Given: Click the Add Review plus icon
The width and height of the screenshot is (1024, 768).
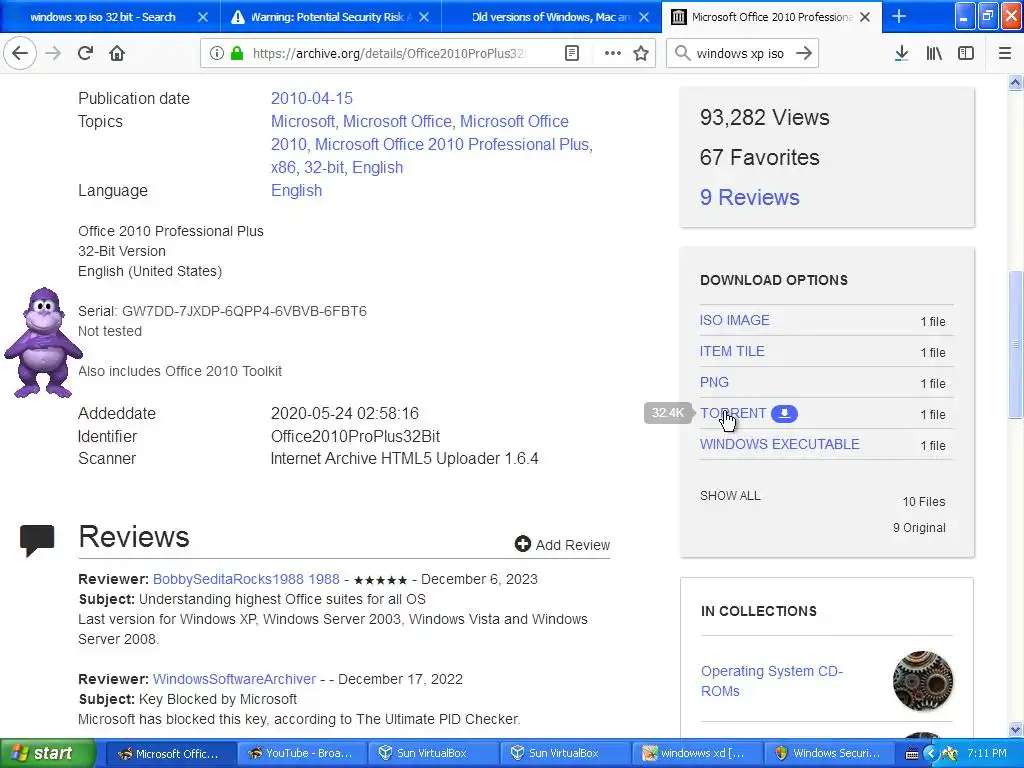Looking at the screenshot, I should [522, 543].
